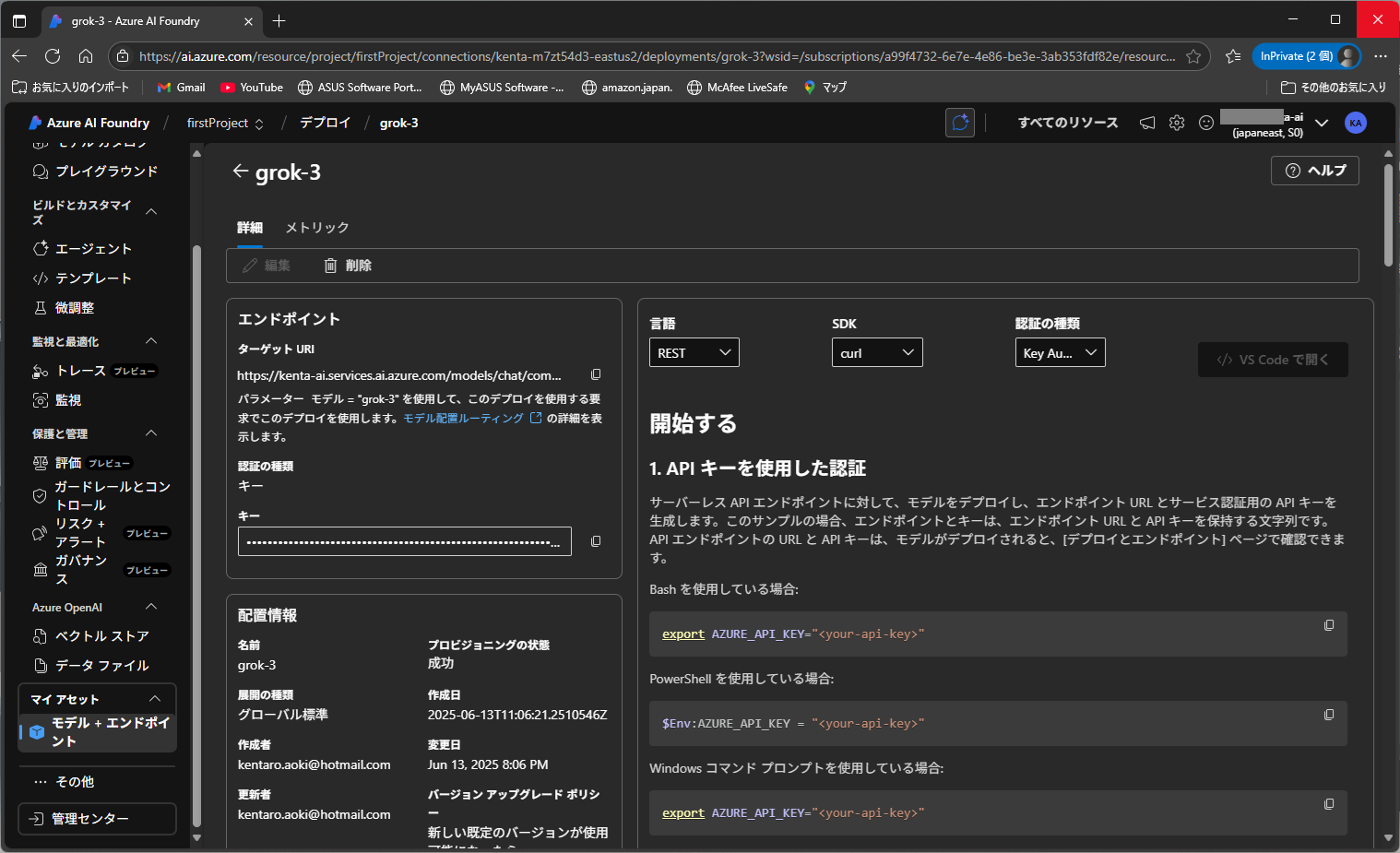Click the Copilot chat icon in header
The width and height of the screenshot is (1400, 853).
click(x=960, y=123)
